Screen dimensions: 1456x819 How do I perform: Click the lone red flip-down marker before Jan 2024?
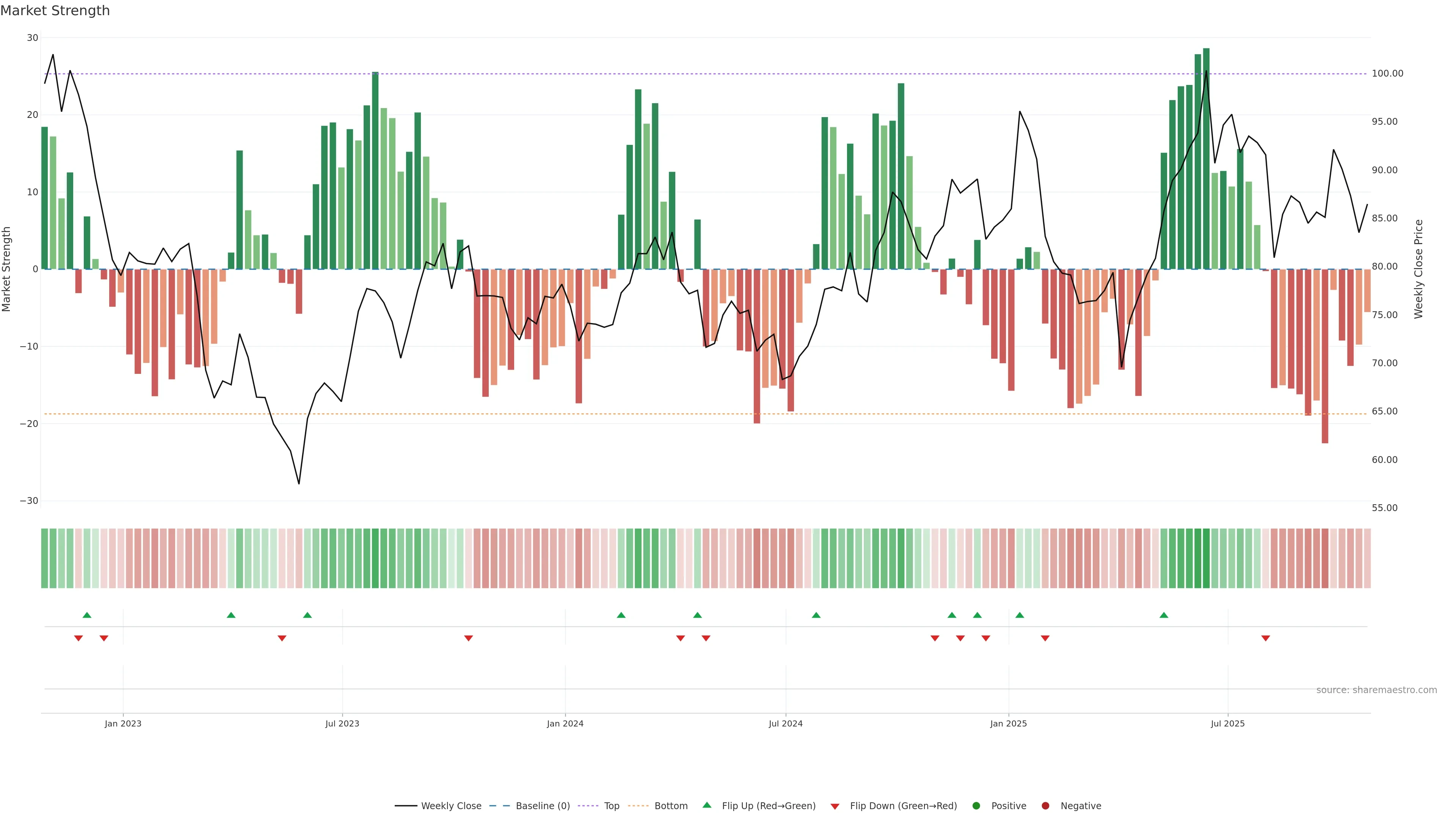469,638
